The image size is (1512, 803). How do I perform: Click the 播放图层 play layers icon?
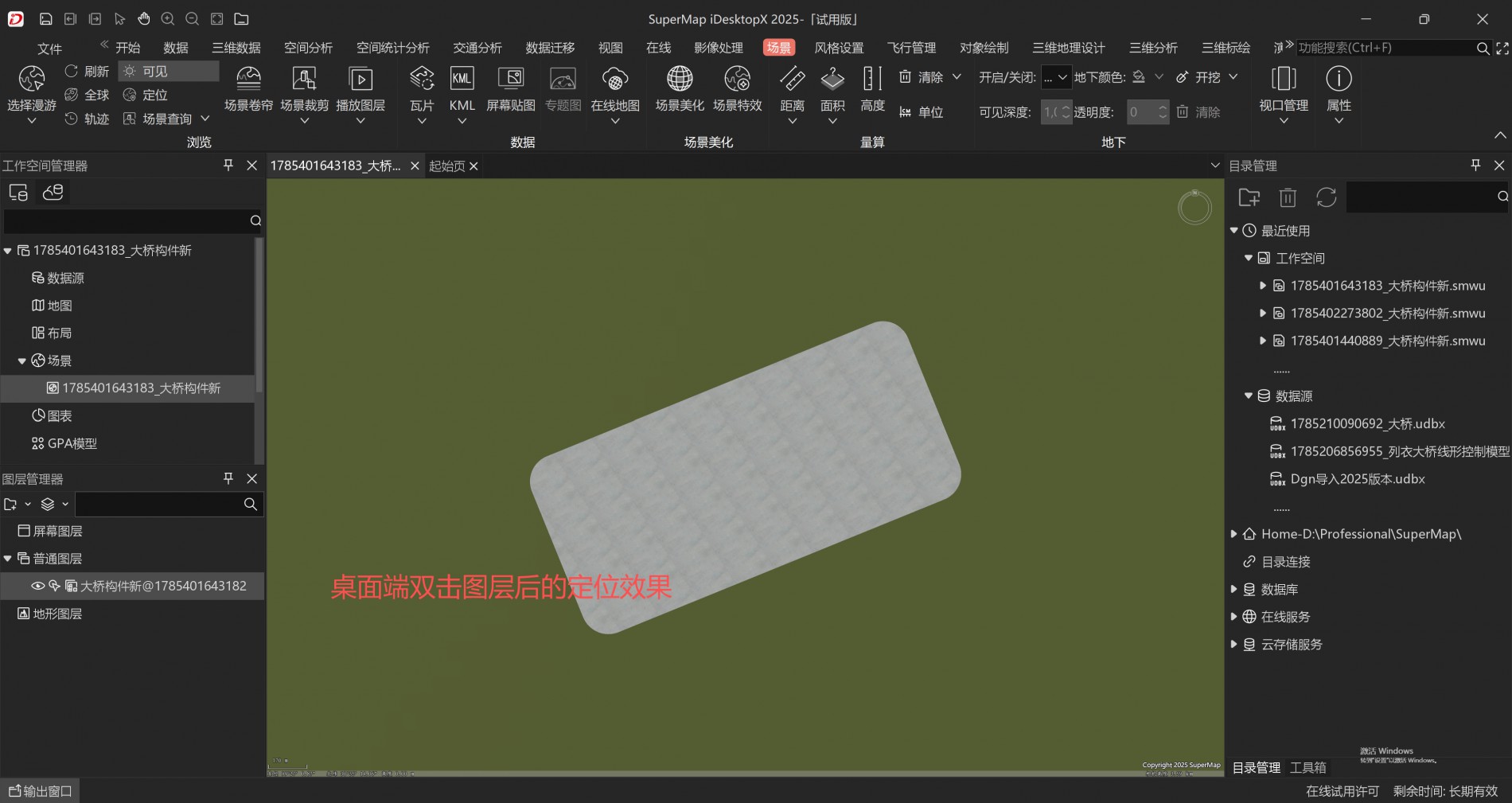point(360,79)
